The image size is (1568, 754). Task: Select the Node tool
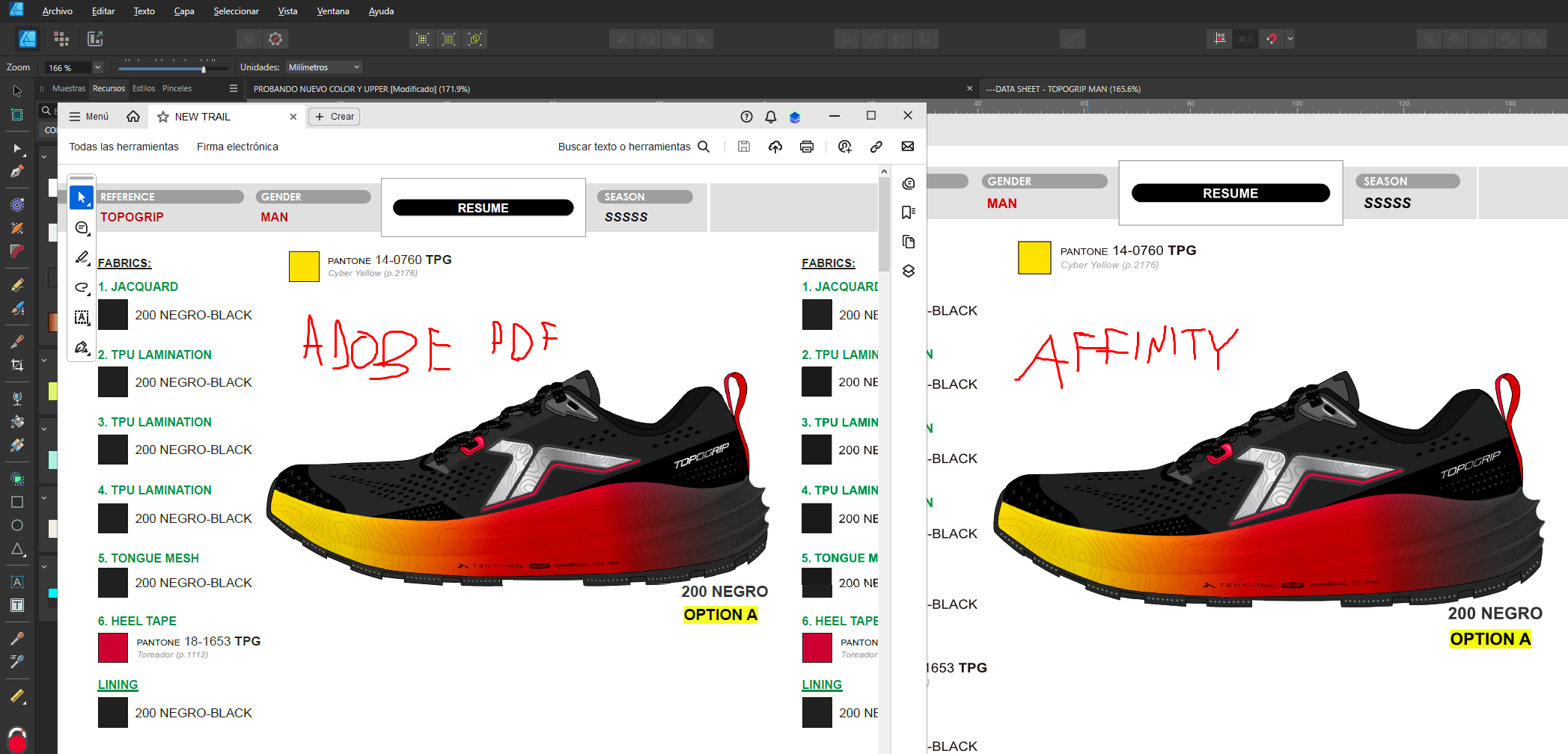tap(17, 148)
